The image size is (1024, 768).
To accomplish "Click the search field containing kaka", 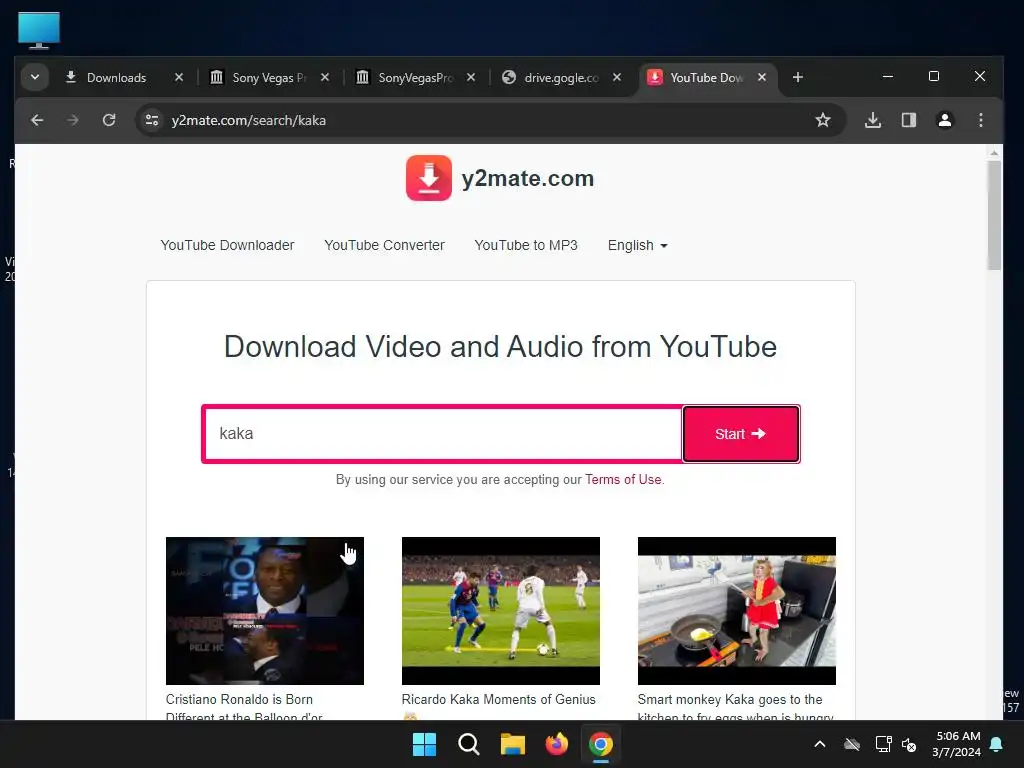I will 443,434.
